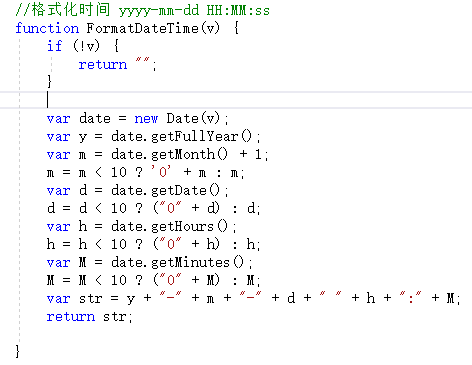Click on getMonth() in the code
The width and height of the screenshot is (472, 365).
pyautogui.click(x=189, y=154)
